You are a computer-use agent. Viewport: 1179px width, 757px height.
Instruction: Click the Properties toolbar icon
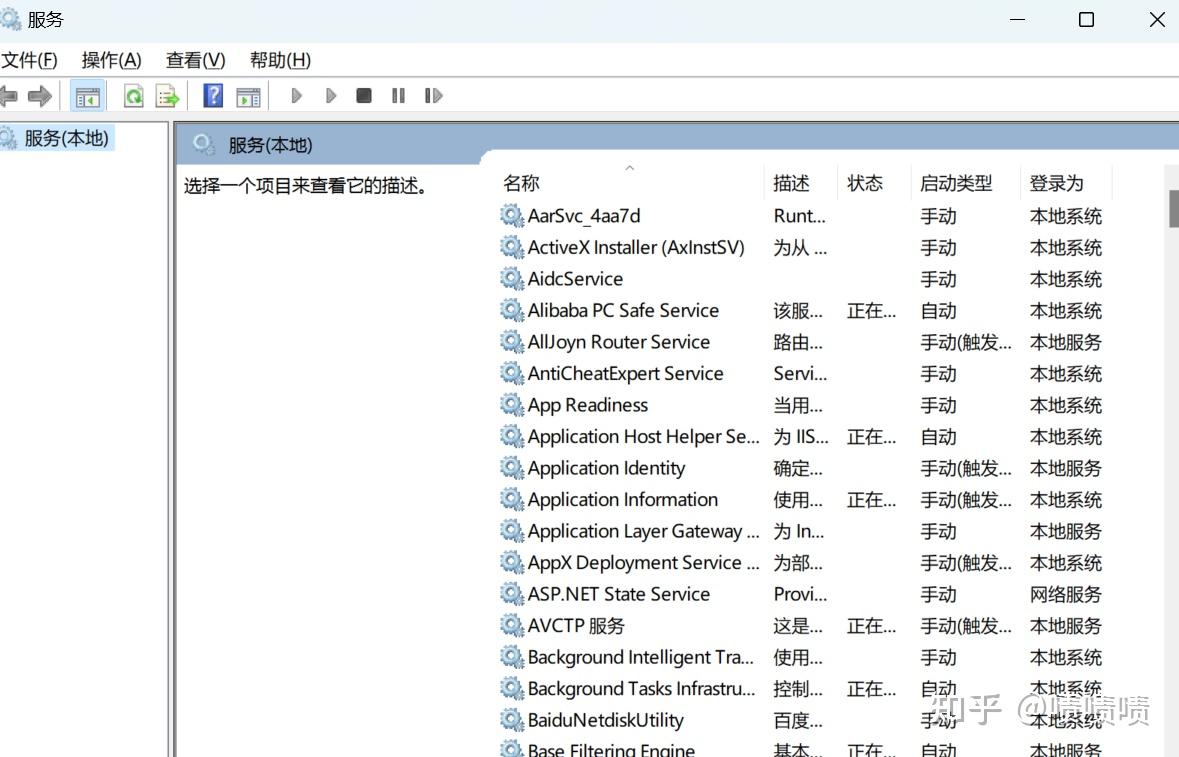[248, 95]
